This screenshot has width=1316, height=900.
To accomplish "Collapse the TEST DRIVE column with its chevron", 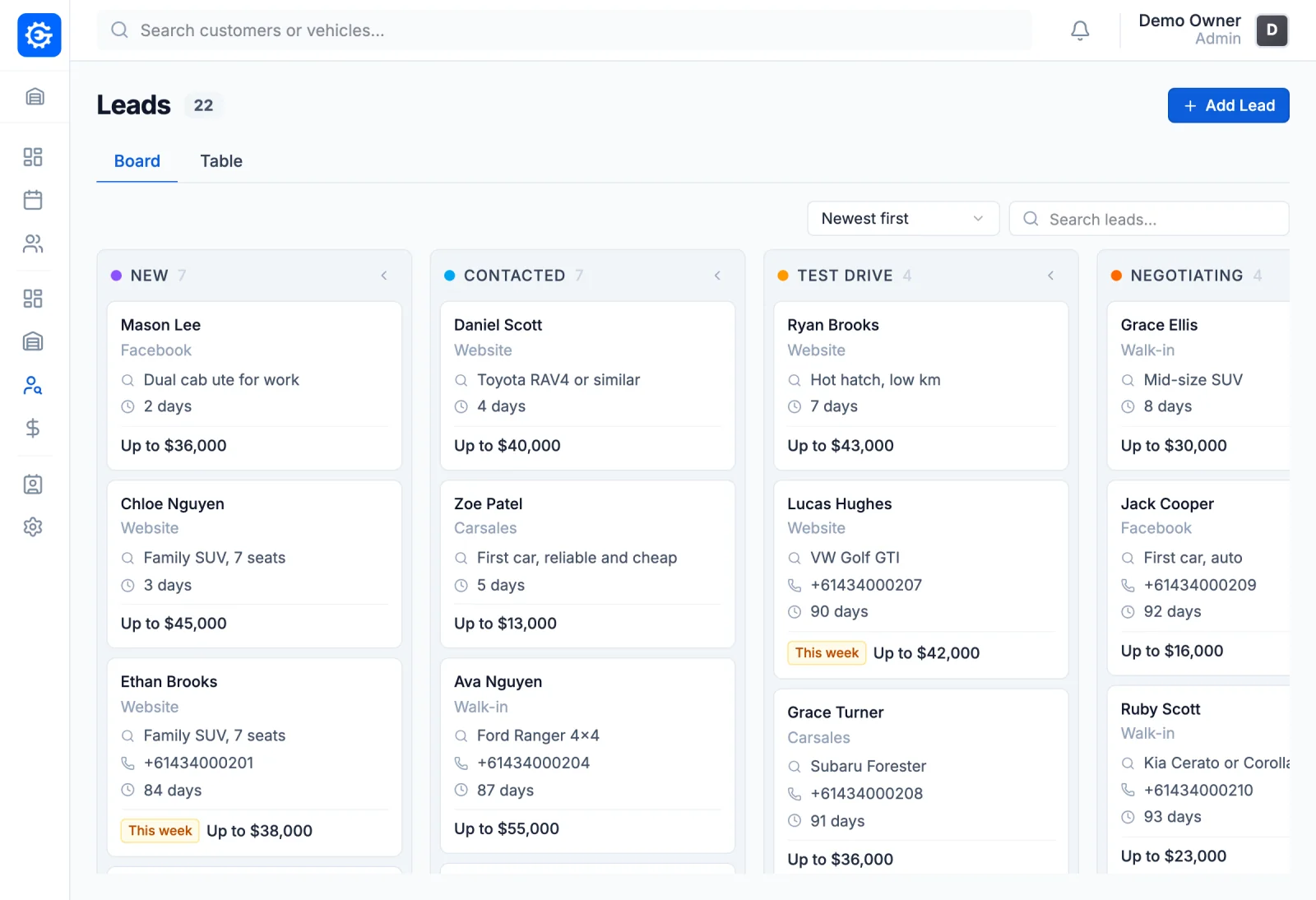I will tap(1050, 276).
